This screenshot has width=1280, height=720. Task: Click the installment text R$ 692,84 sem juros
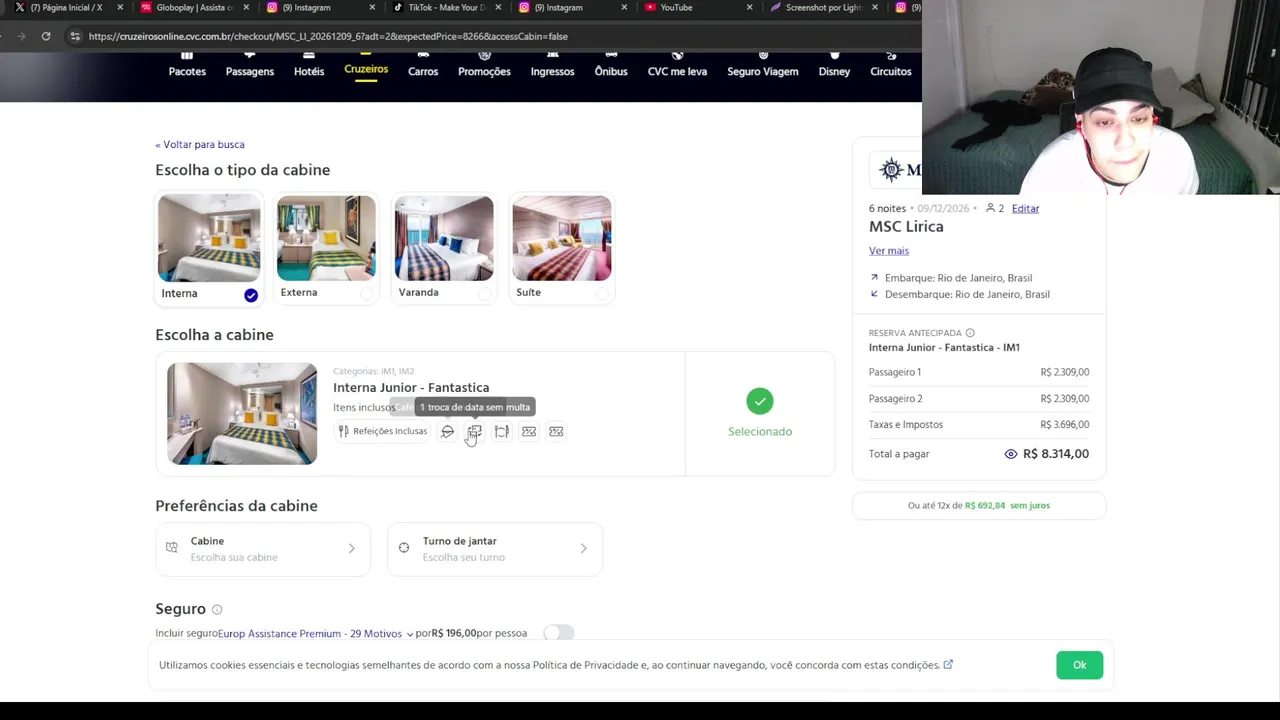pos(1007,505)
